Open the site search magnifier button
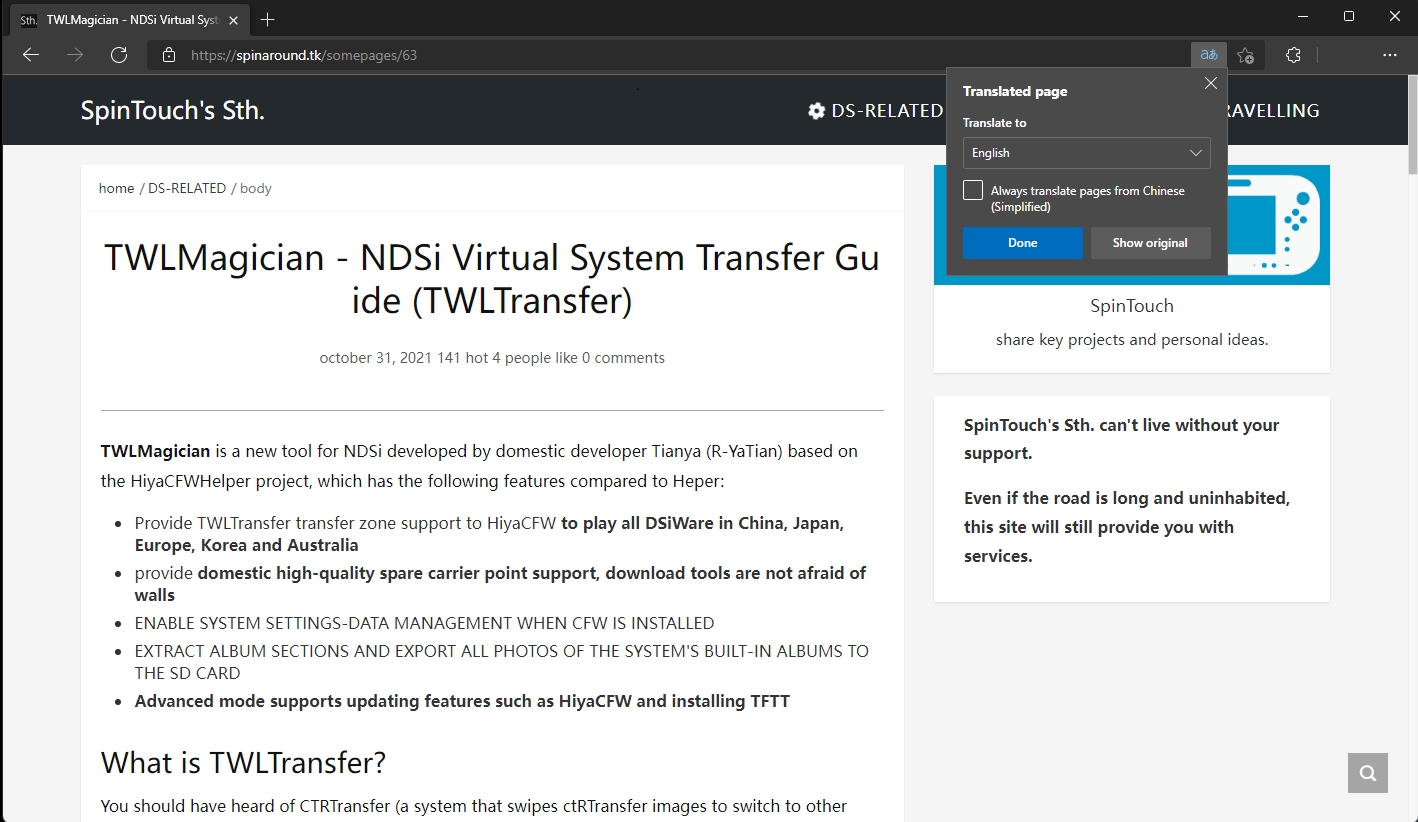 [x=1368, y=773]
